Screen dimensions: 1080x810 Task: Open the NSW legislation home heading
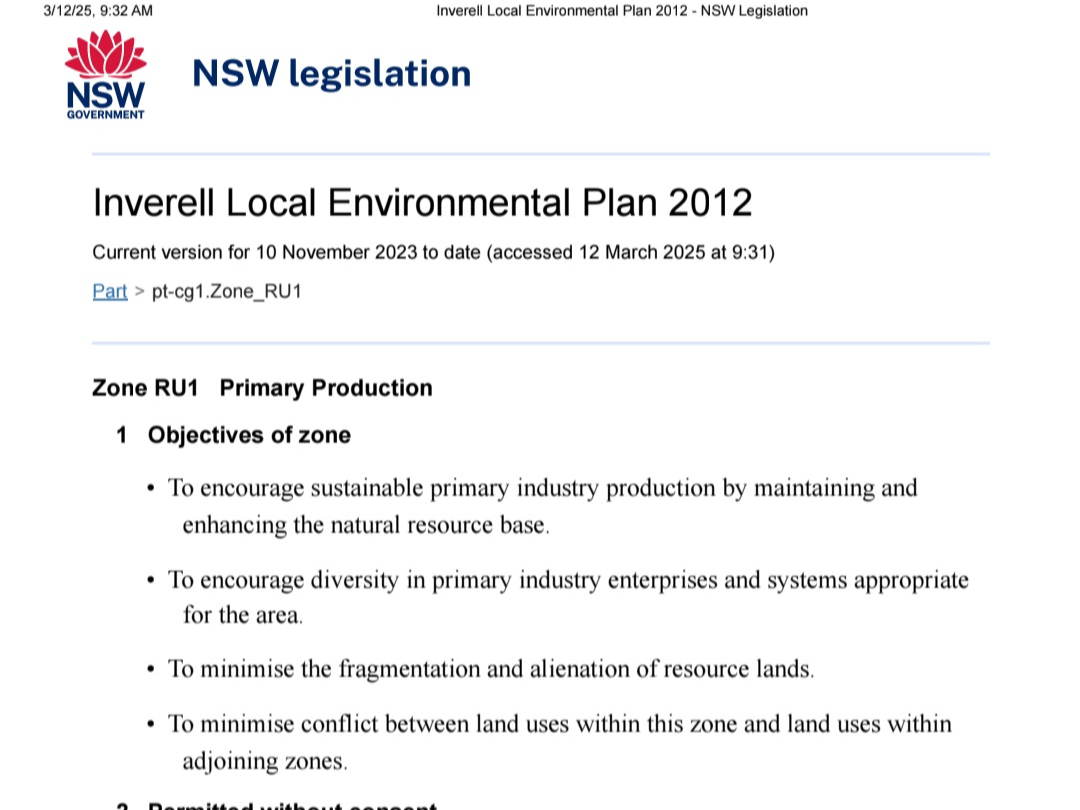tap(331, 74)
